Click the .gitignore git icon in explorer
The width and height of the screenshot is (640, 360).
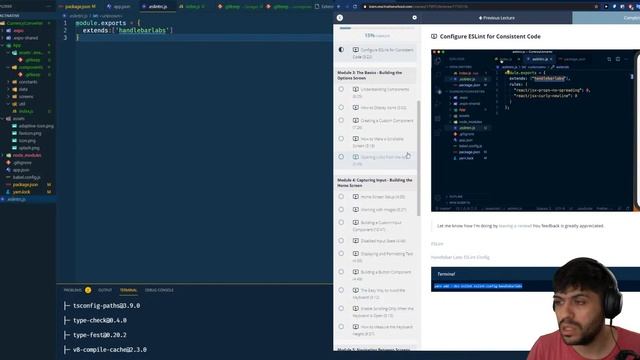(x=8, y=162)
